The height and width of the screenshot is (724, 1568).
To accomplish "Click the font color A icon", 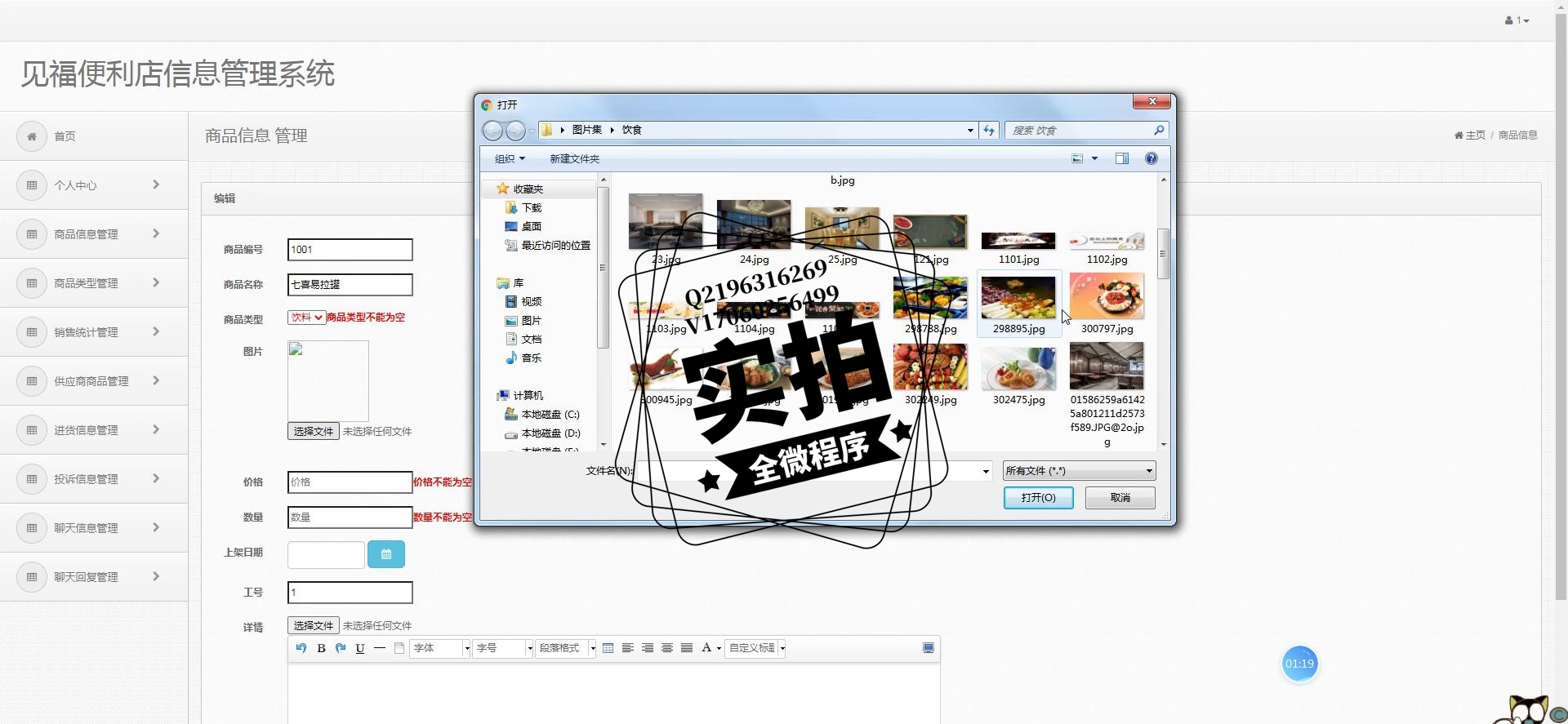I will tap(706, 648).
